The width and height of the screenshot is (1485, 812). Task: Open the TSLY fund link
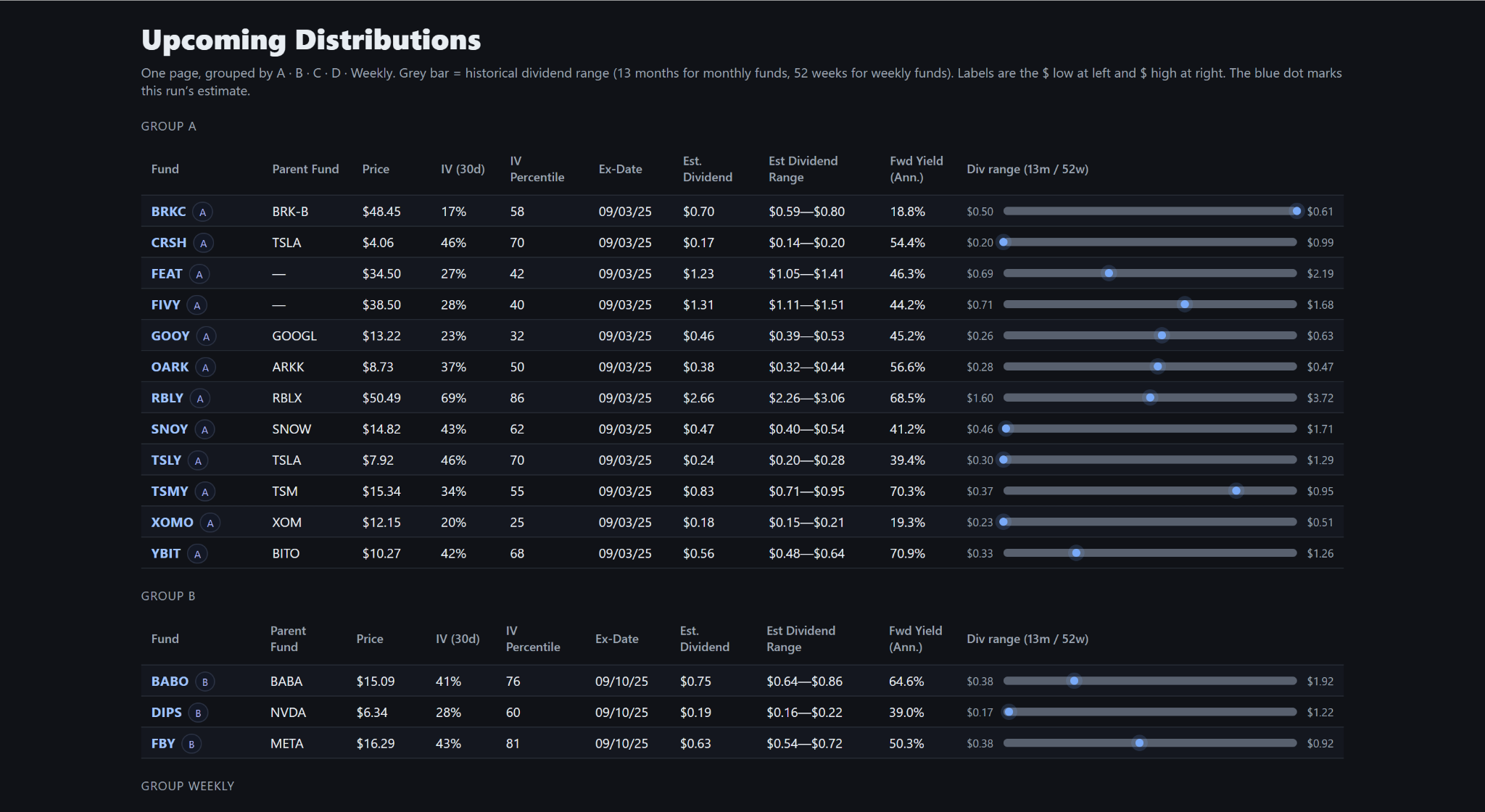click(166, 460)
